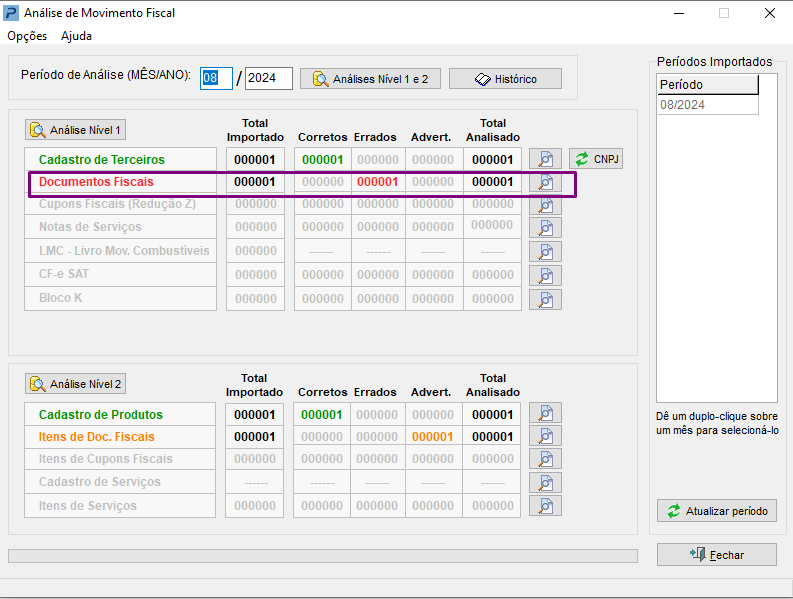793x599 pixels.
Task: Open details icon for Cadastro de Produtos row
Action: (545, 413)
